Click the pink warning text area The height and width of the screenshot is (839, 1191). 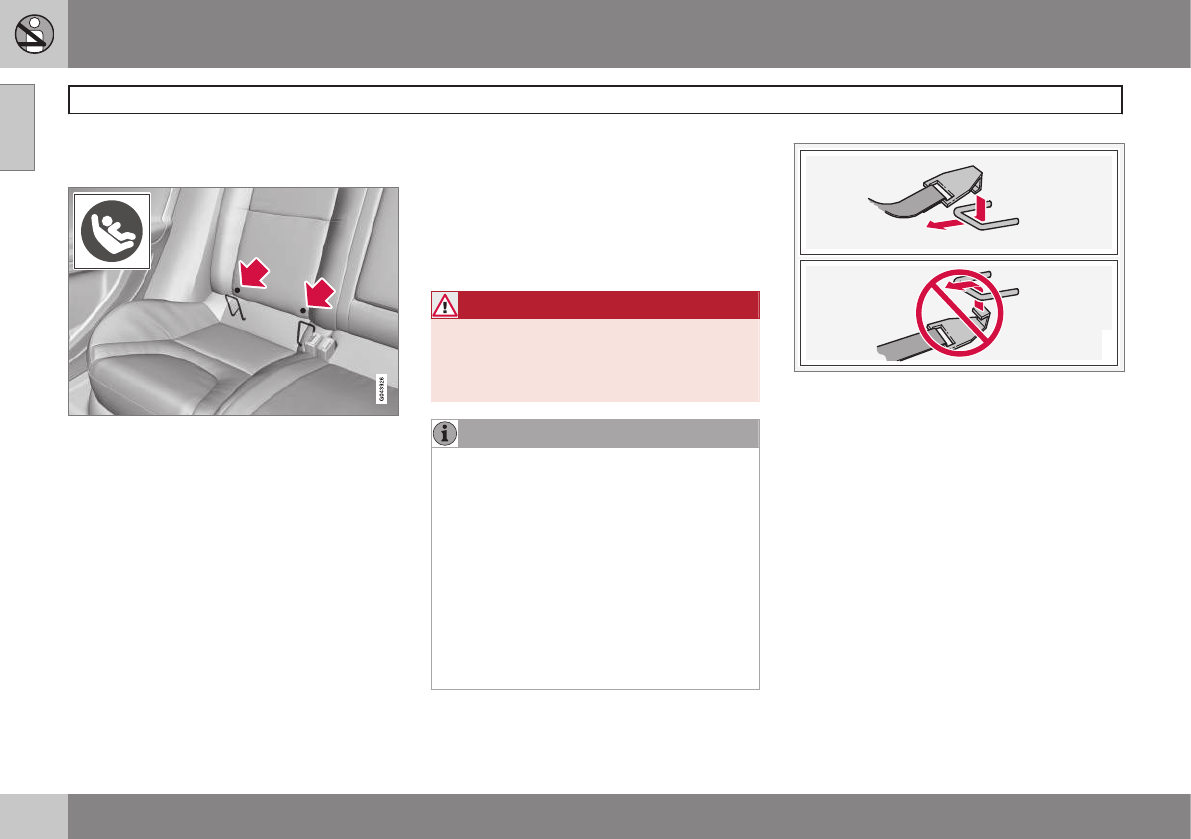(x=595, y=360)
